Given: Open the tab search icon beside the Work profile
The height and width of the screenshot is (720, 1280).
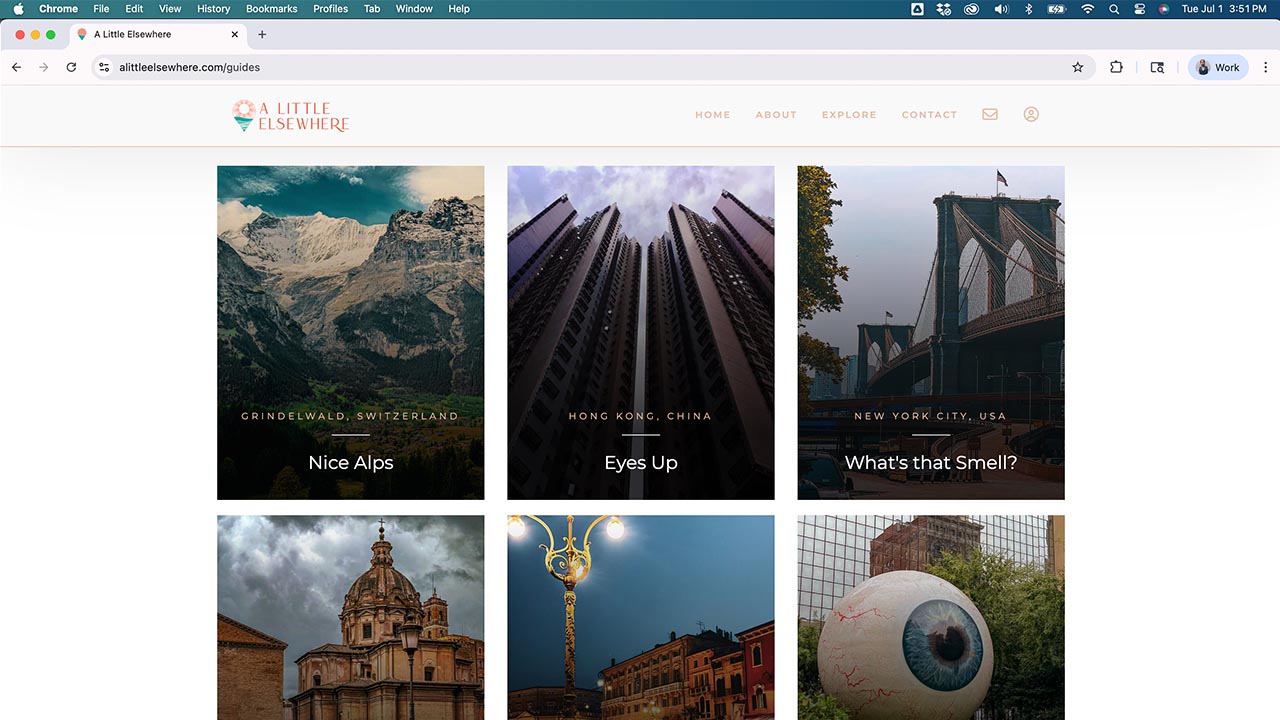Looking at the screenshot, I should click(x=1157, y=67).
